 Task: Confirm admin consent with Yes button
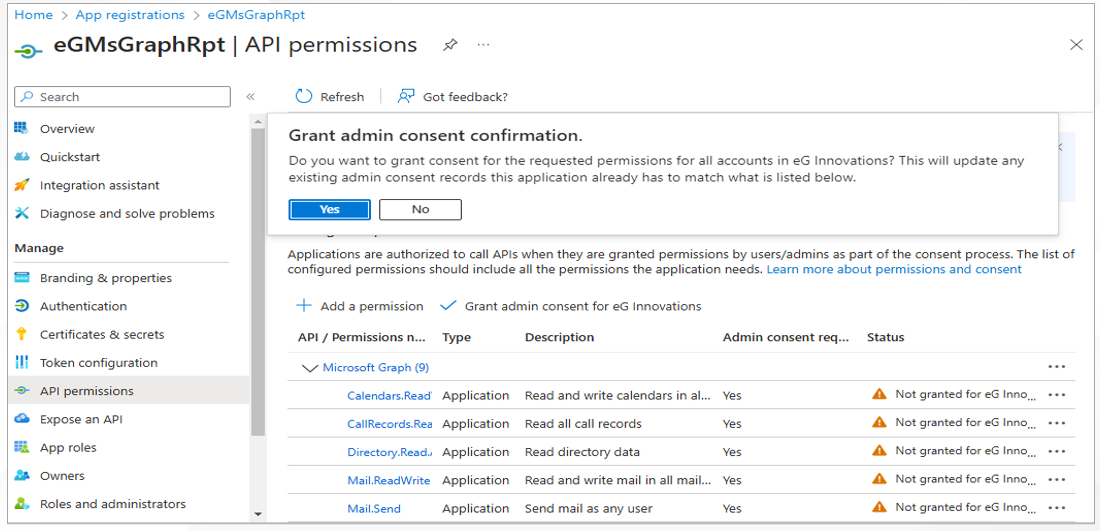pyautogui.click(x=330, y=209)
